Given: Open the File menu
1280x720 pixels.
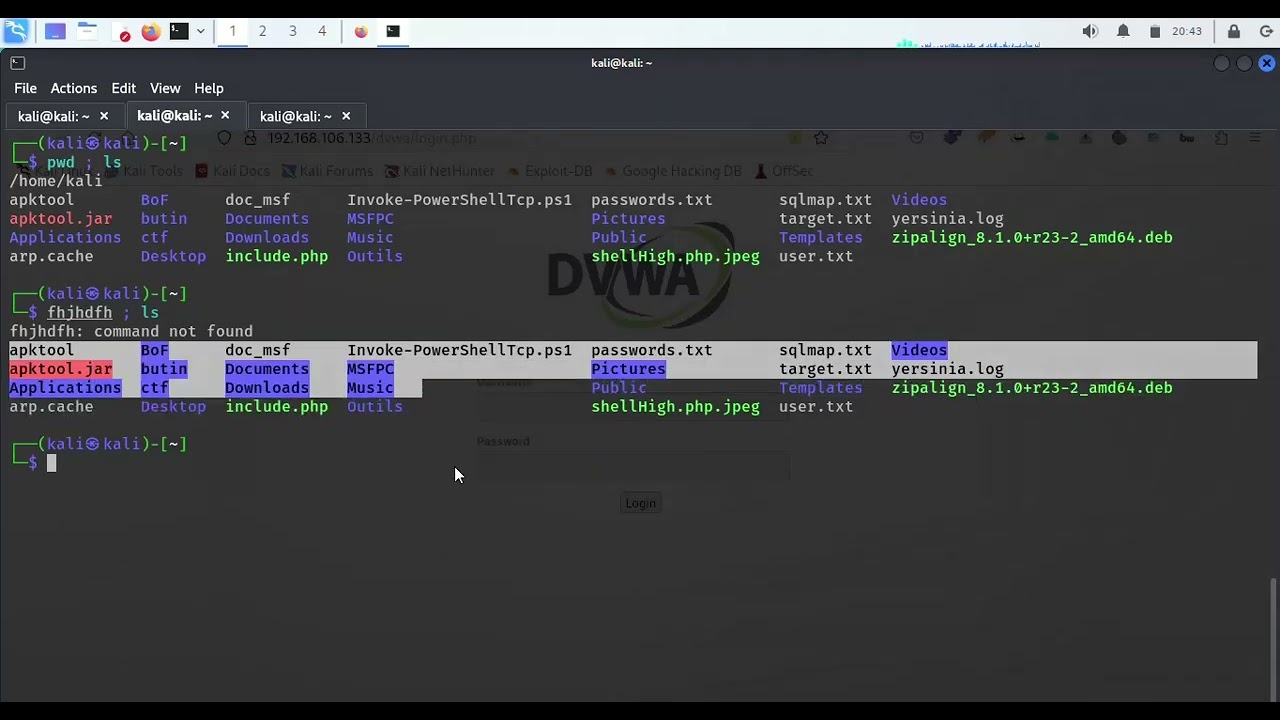Looking at the screenshot, I should pyautogui.click(x=25, y=88).
